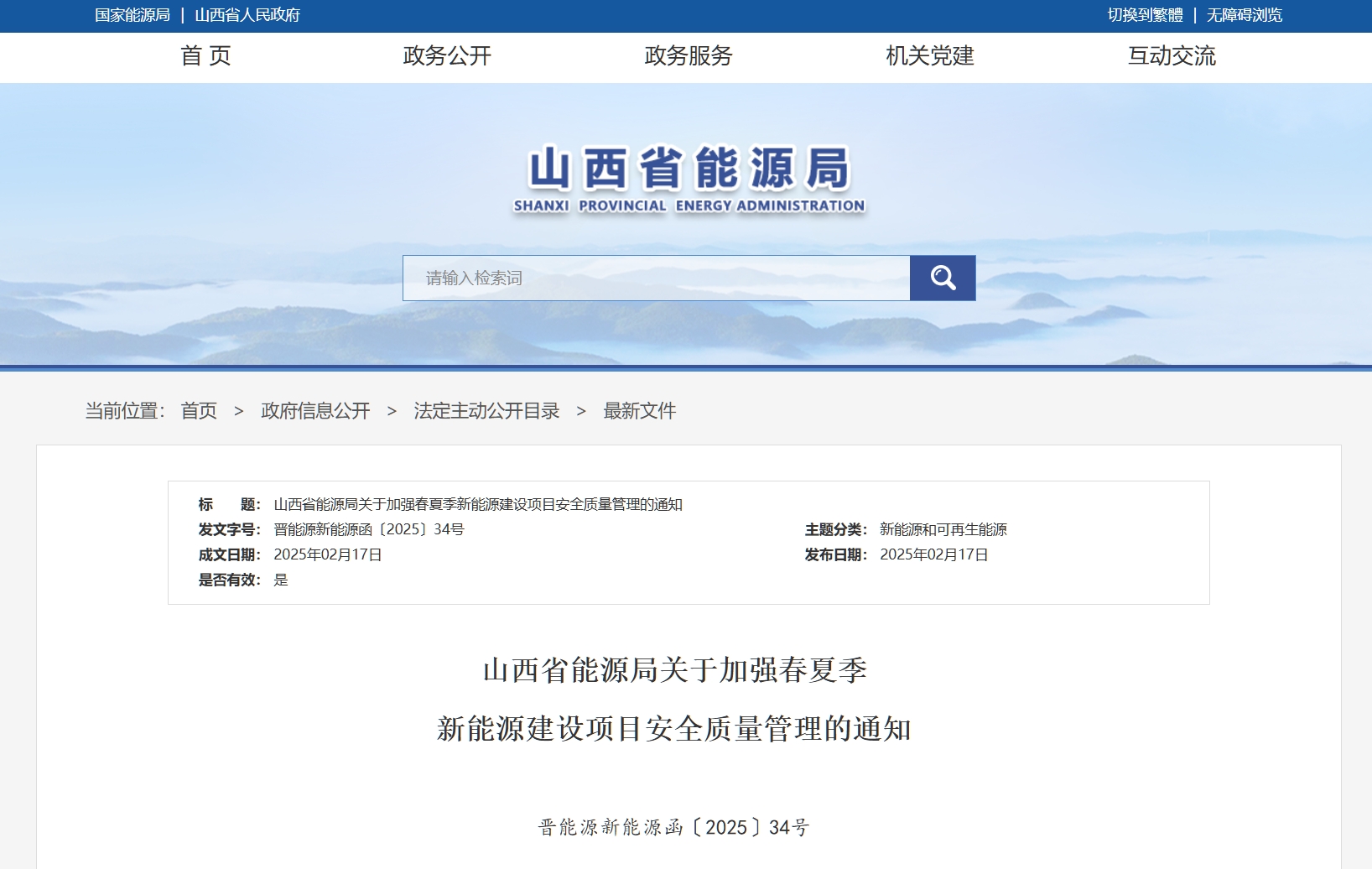Open the 首页 main navigation item
This screenshot has width=1372, height=869.
click(205, 56)
